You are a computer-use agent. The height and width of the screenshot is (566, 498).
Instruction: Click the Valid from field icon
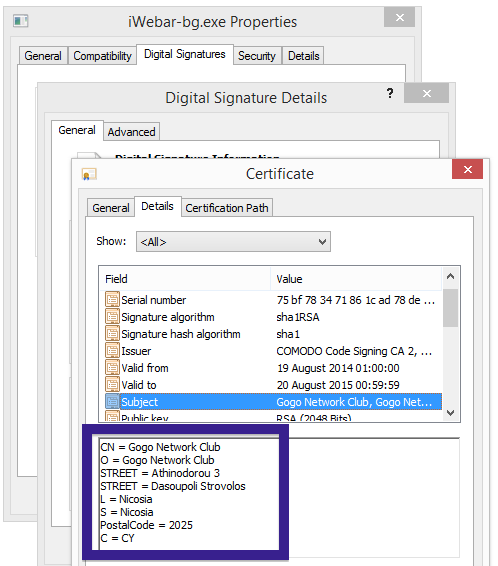tap(112, 367)
